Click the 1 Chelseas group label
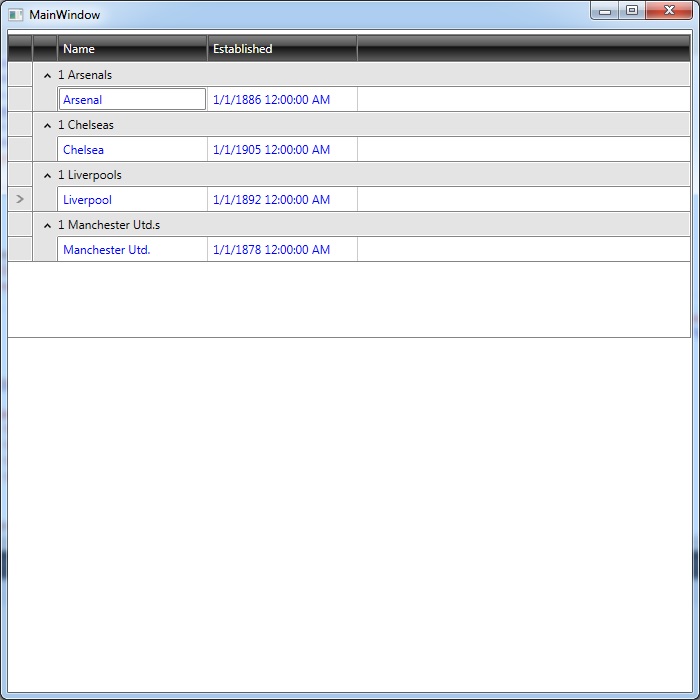The image size is (700, 700). (86, 125)
